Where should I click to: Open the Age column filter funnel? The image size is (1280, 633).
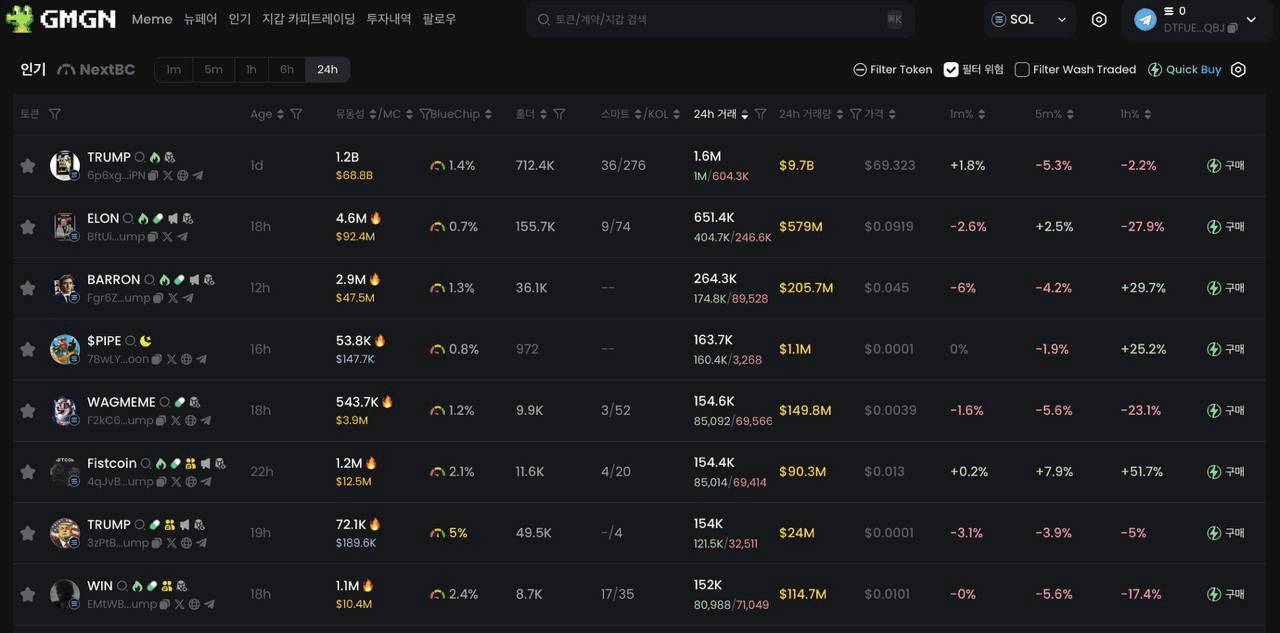(x=296, y=114)
